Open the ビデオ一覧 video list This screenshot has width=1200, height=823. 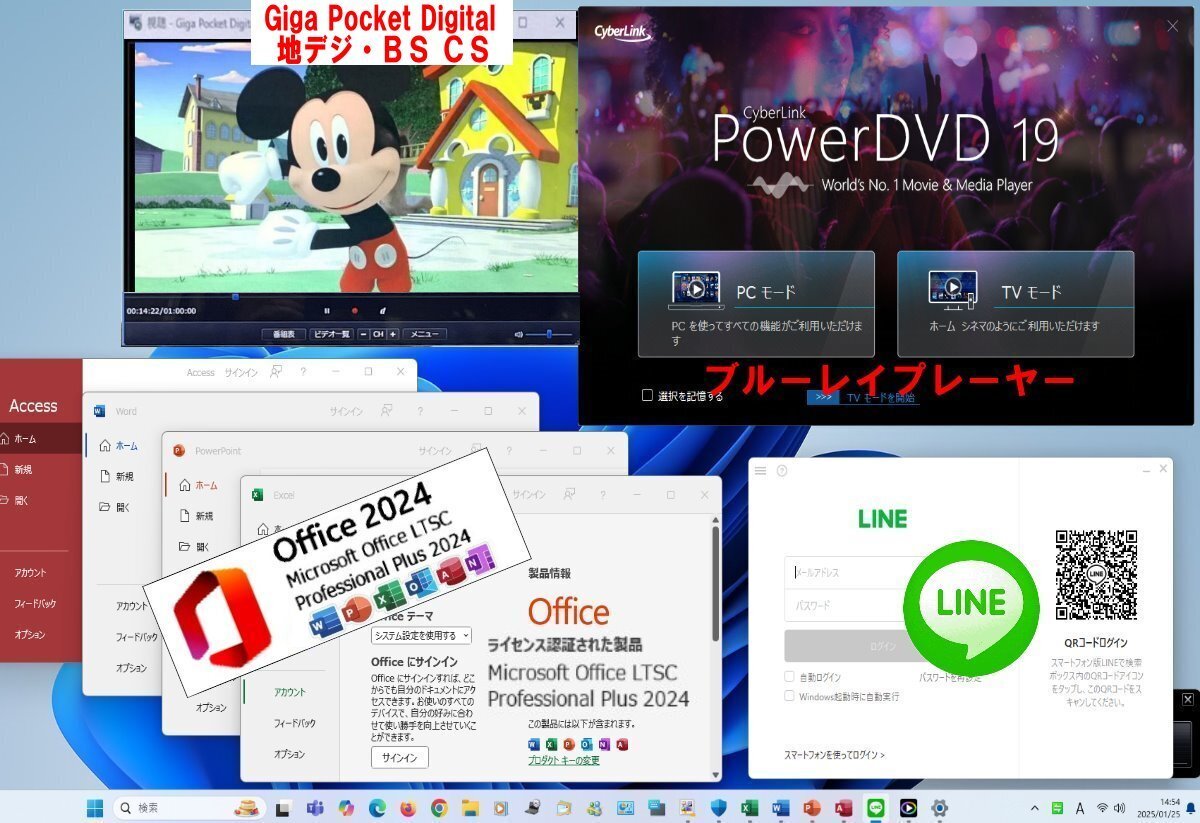coord(331,334)
